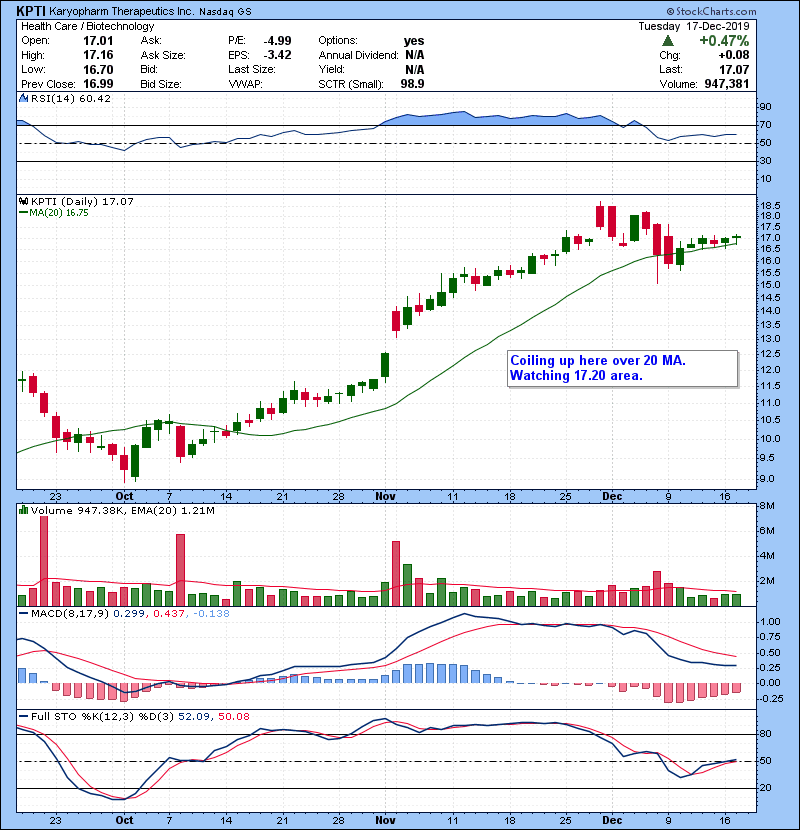Image resolution: width=800 pixels, height=830 pixels.
Task: Click the Yield N/A value
Action: click(415, 69)
